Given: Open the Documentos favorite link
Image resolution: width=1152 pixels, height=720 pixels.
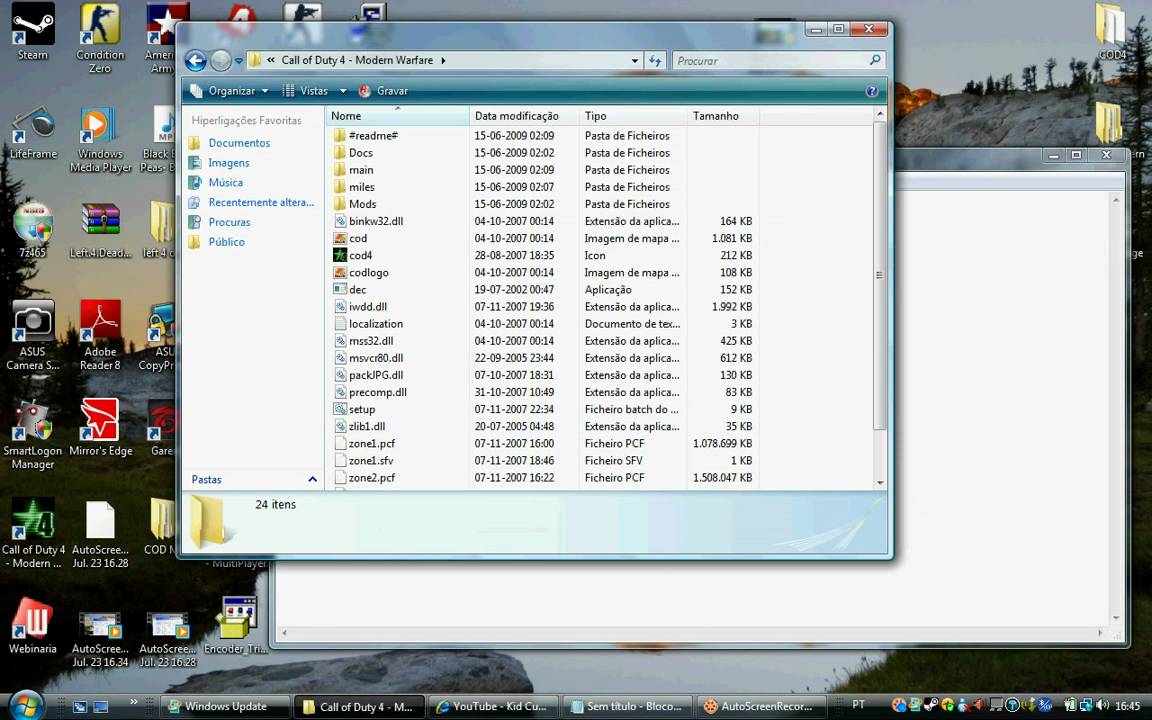Looking at the screenshot, I should [x=239, y=143].
